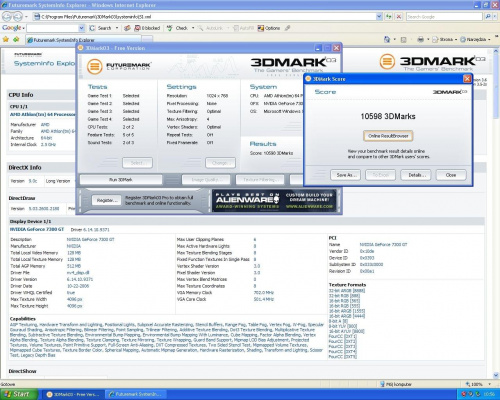
Task: Click the DirectX Info section heading
Action: click(25, 168)
